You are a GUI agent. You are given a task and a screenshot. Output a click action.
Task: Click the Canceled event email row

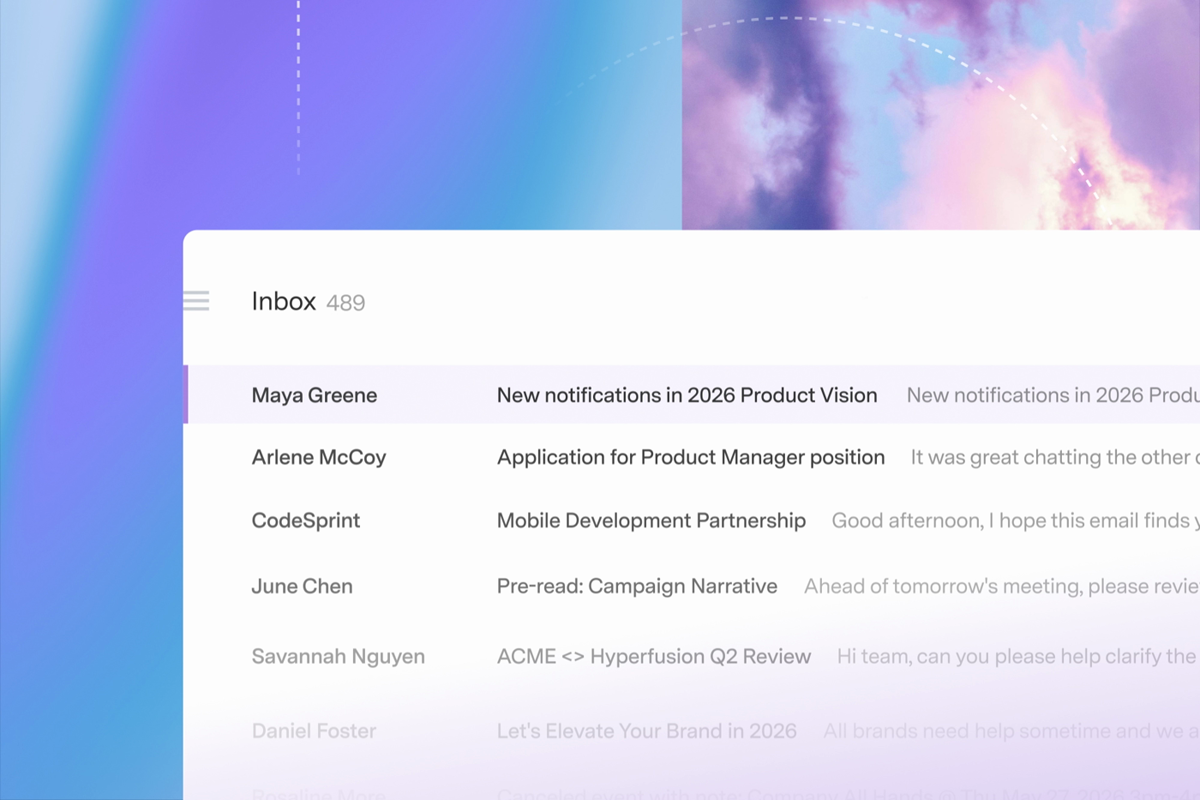point(692,790)
